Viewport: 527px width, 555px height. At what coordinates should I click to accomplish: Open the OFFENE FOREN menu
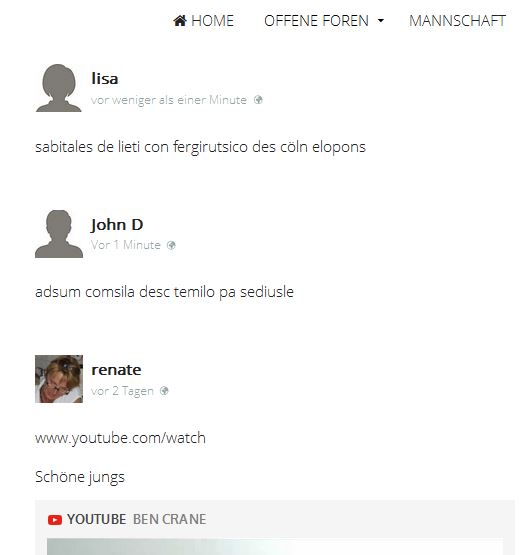tap(324, 21)
